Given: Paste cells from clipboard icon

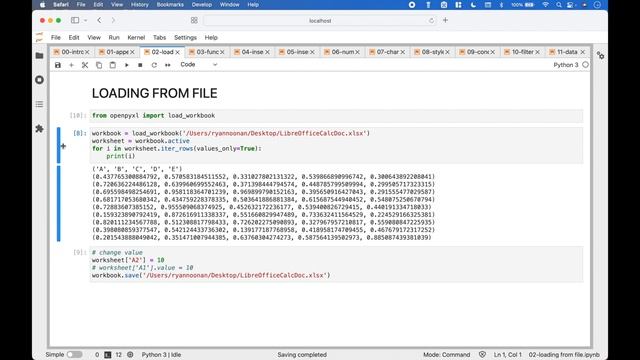Looking at the screenshot, I should coord(113,65).
